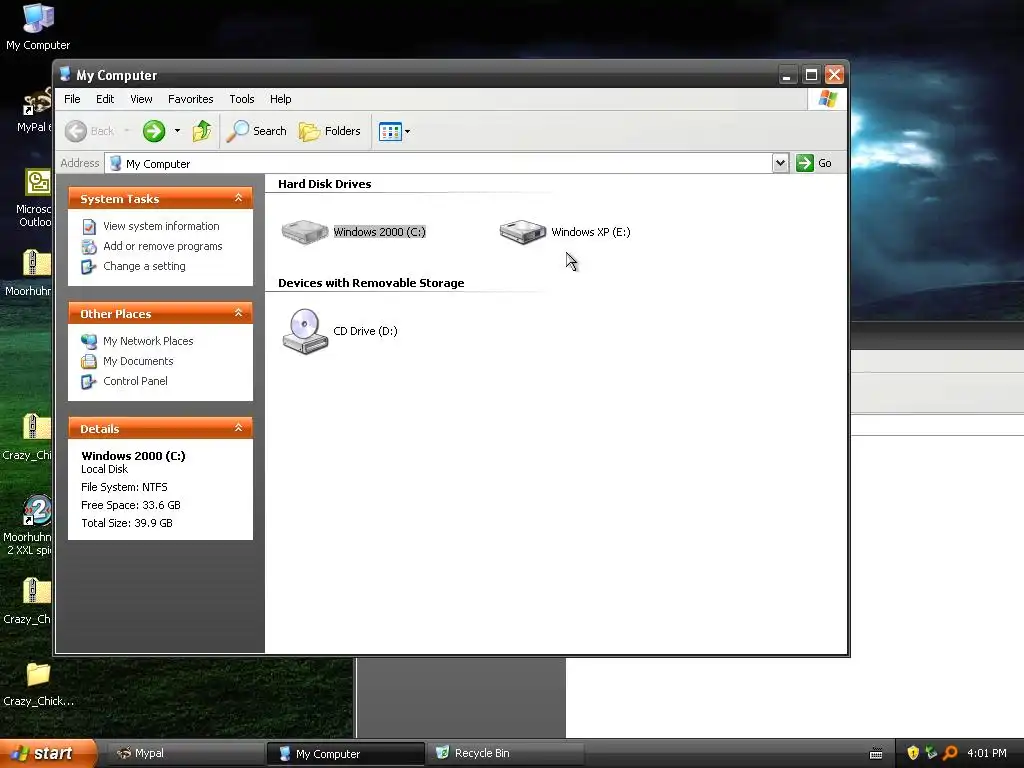Click the Change a setting icon

tap(89, 266)
